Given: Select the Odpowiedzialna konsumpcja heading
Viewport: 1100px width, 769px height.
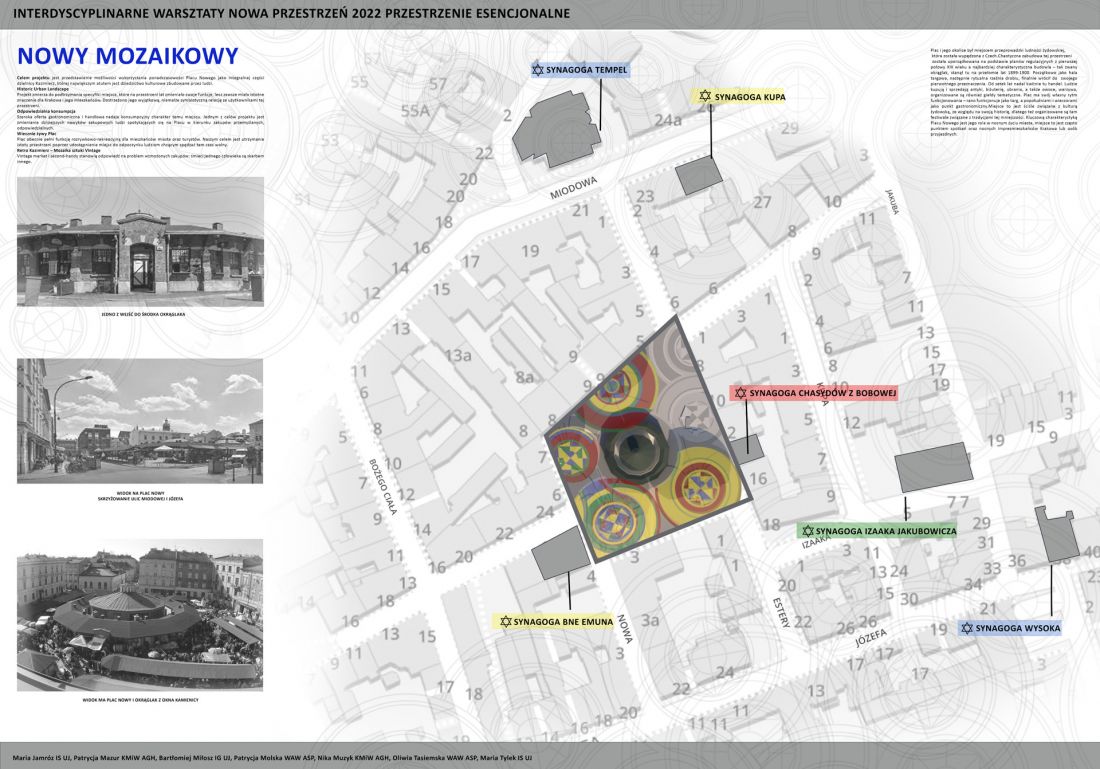Looking at the screenshot, I should (x=46, y=111).
